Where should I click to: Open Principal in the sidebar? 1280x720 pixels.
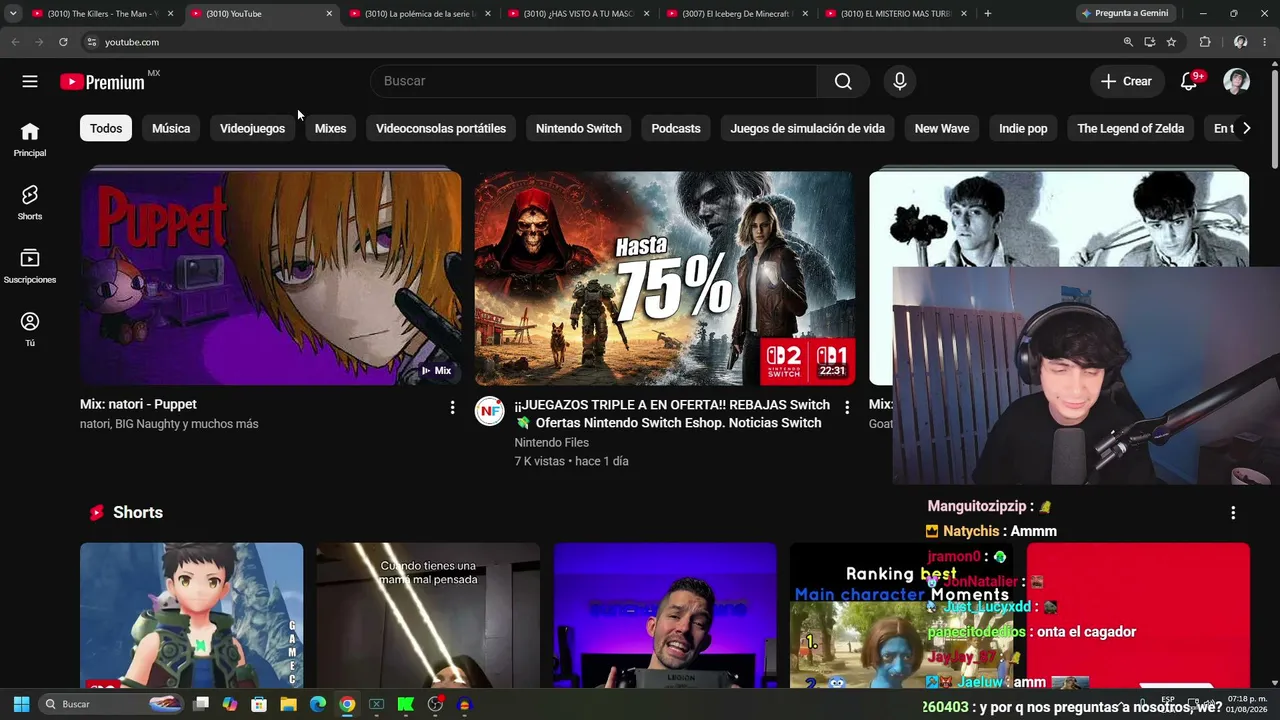click(30, 140)
